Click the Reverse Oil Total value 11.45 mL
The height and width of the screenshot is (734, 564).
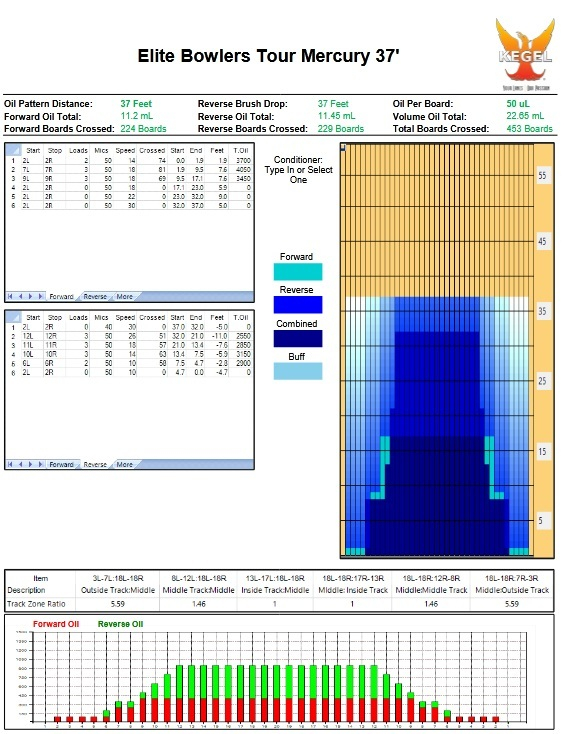click(x=336, y=116)
